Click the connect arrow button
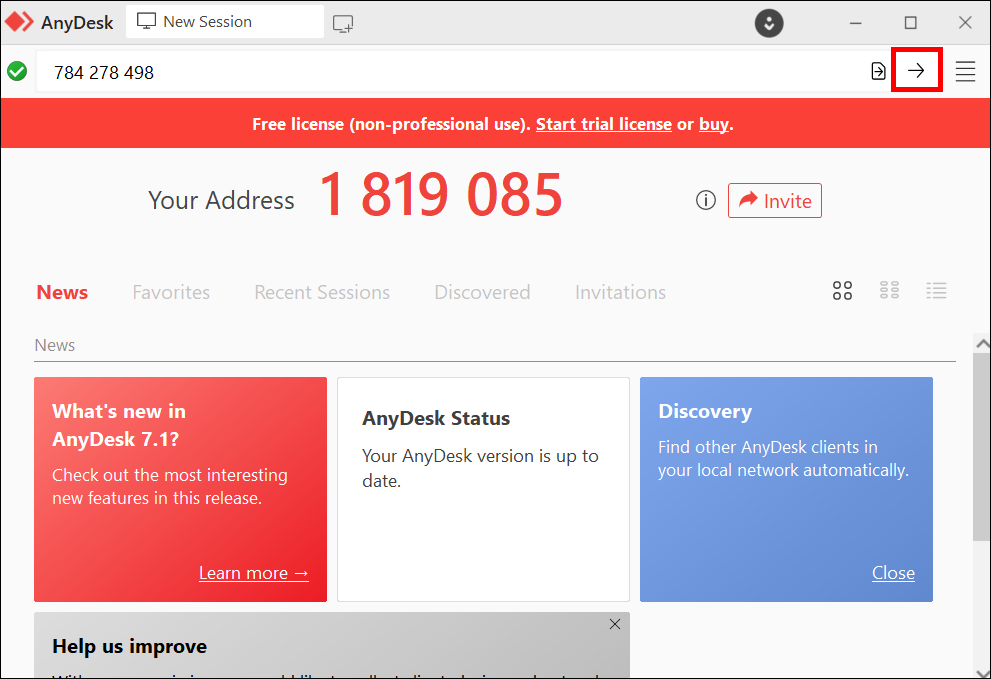 coord(916,71)
